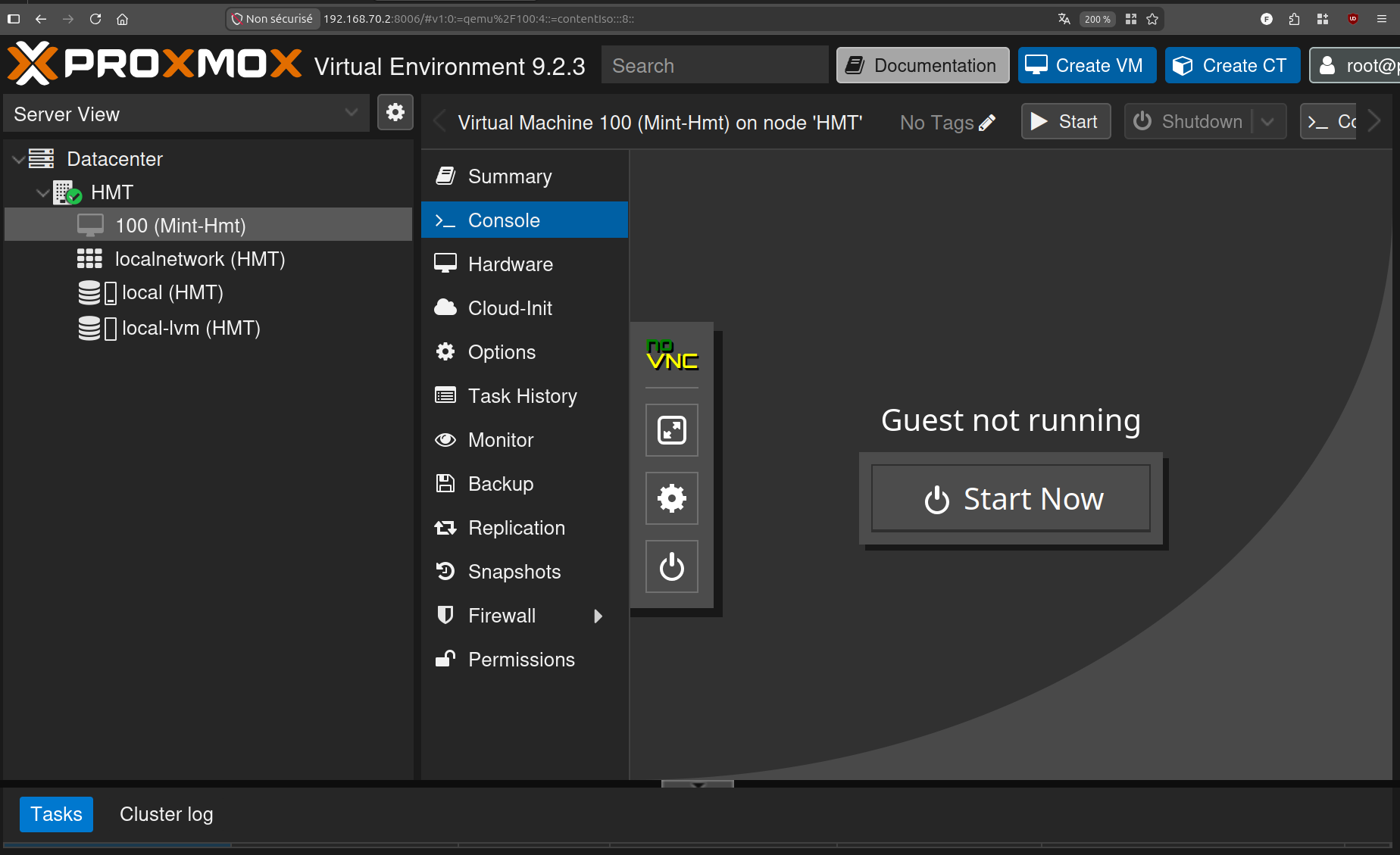Select local (HMT) storage in tree

208,292
